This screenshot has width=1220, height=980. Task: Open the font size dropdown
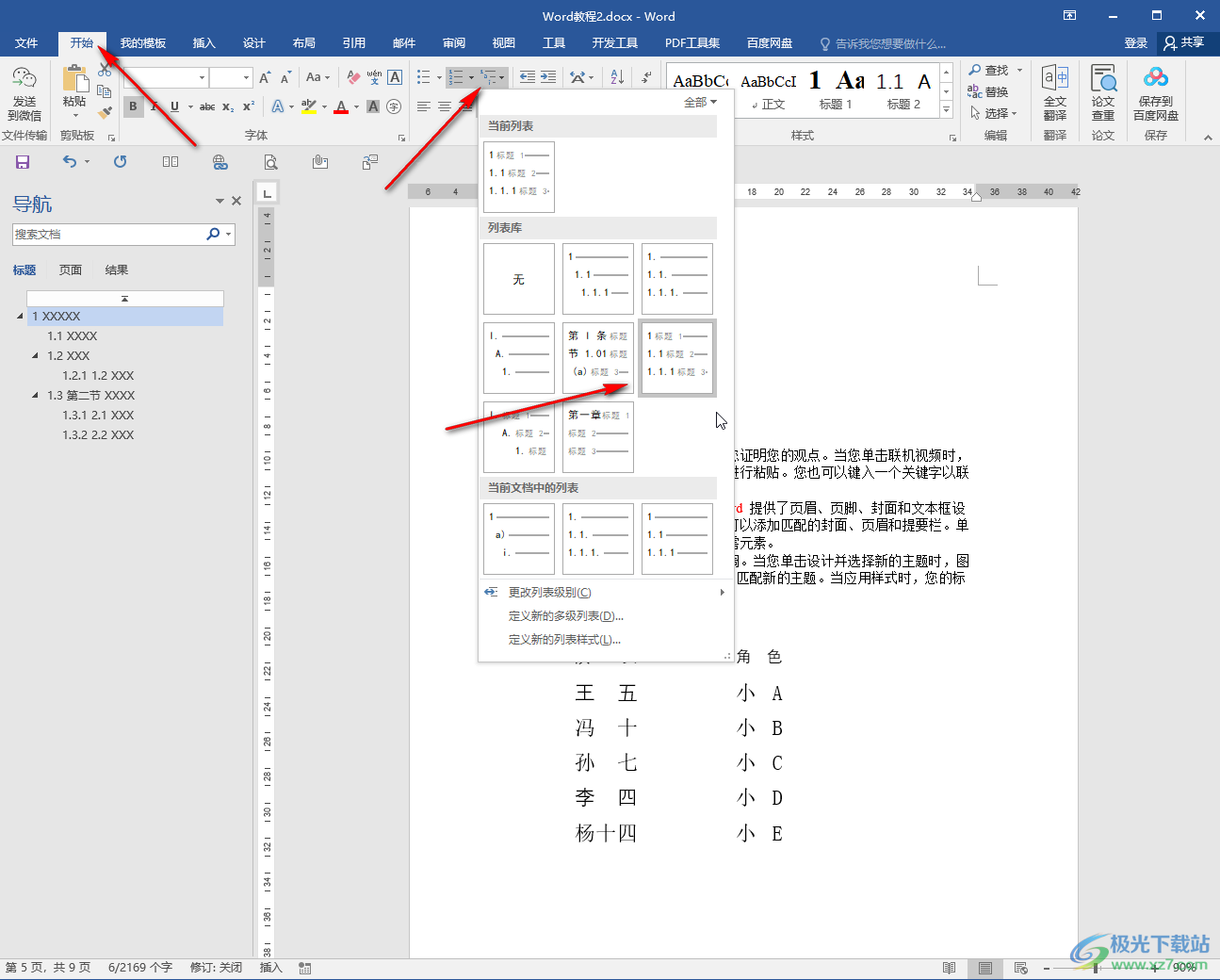click(247, 77)
